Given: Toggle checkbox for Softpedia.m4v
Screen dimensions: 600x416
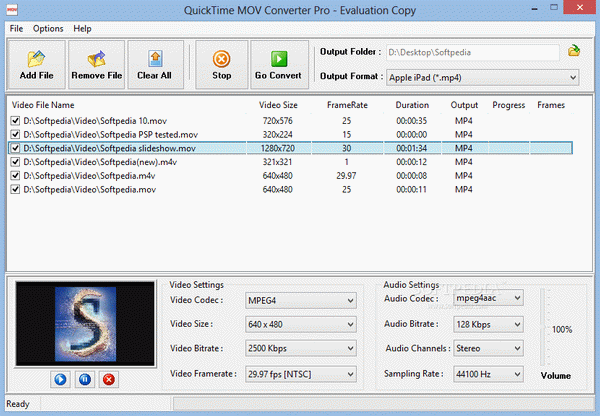Looking at the screenshot, I should pos(15,176).
